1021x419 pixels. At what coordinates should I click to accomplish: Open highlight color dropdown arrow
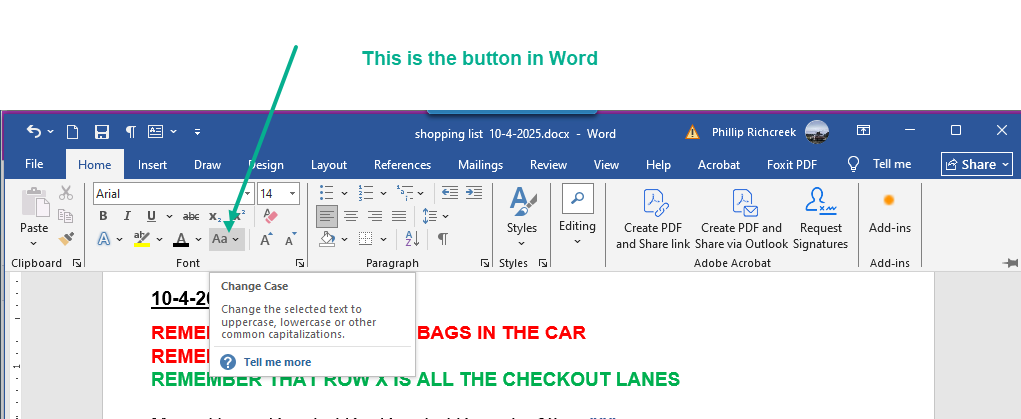pyautogui.click(x=160, y=239)
